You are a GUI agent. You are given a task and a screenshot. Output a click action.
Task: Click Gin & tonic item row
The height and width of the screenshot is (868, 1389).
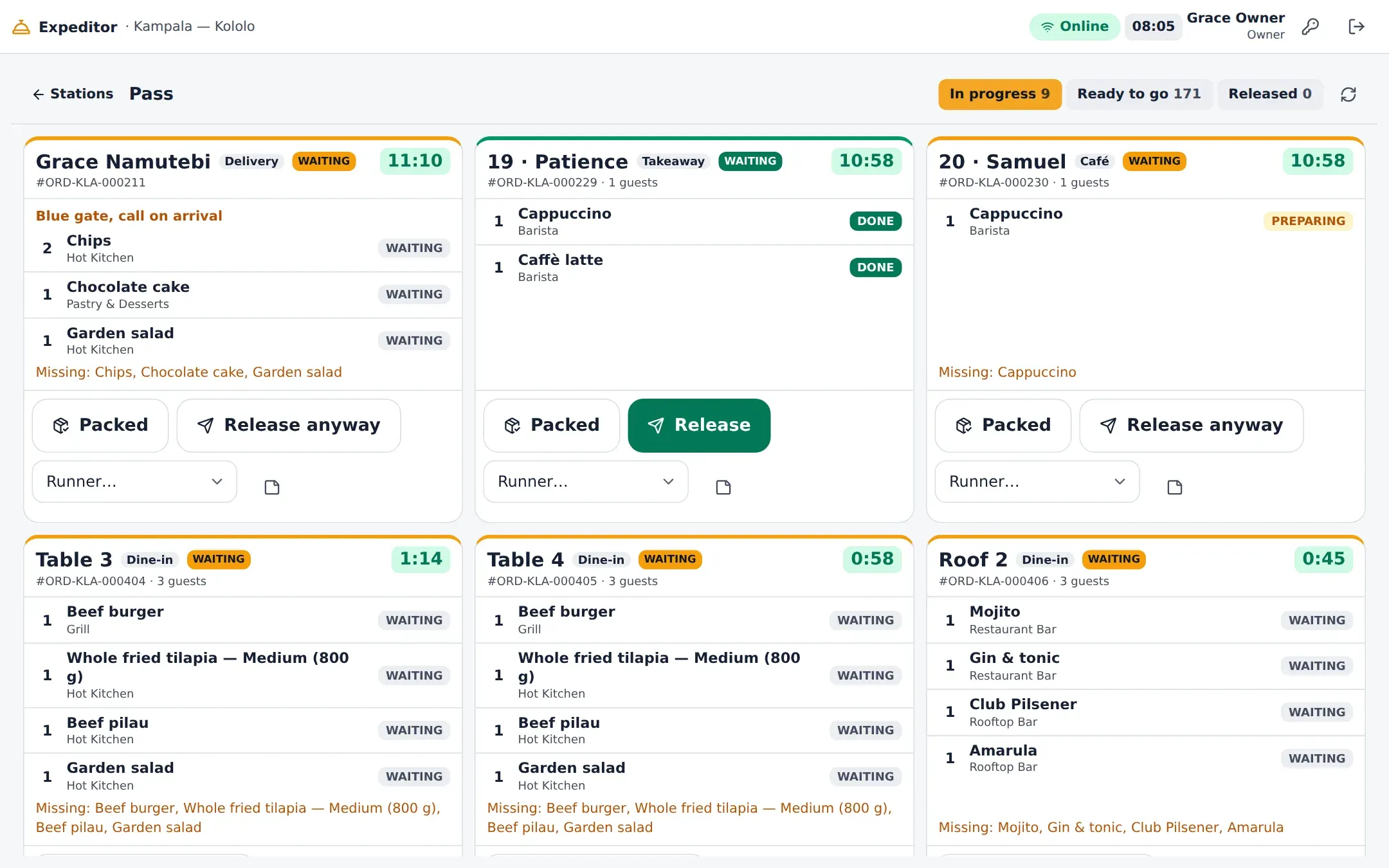[x=1146, y=667]
